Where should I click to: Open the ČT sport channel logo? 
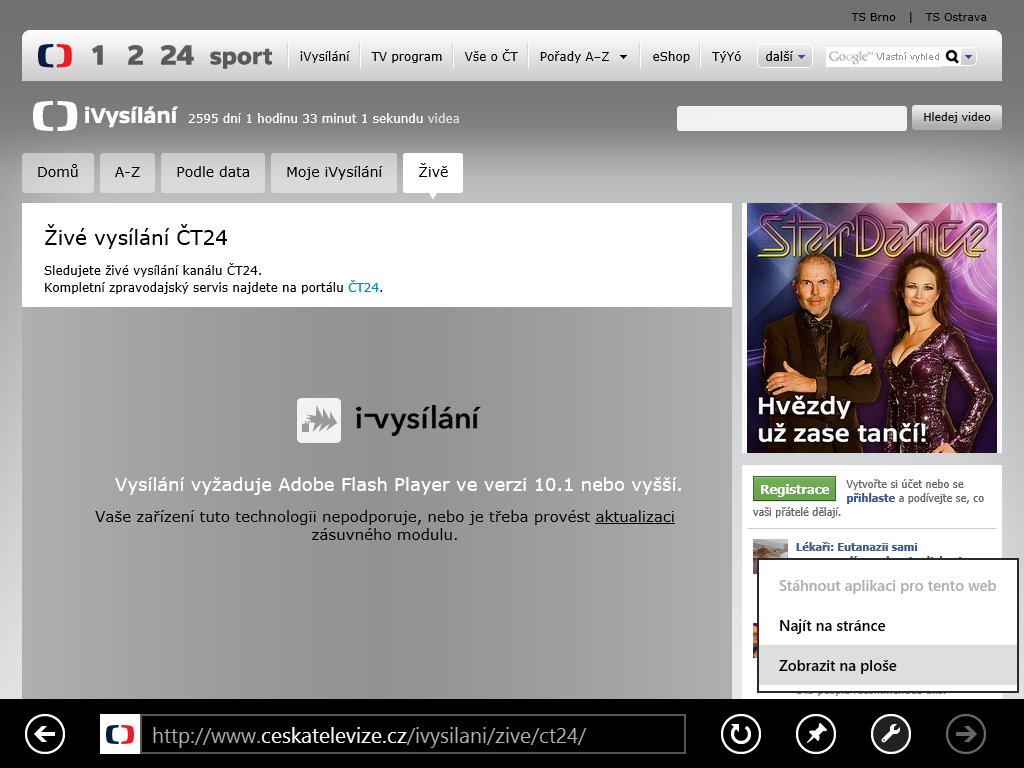tap(240, 57)
